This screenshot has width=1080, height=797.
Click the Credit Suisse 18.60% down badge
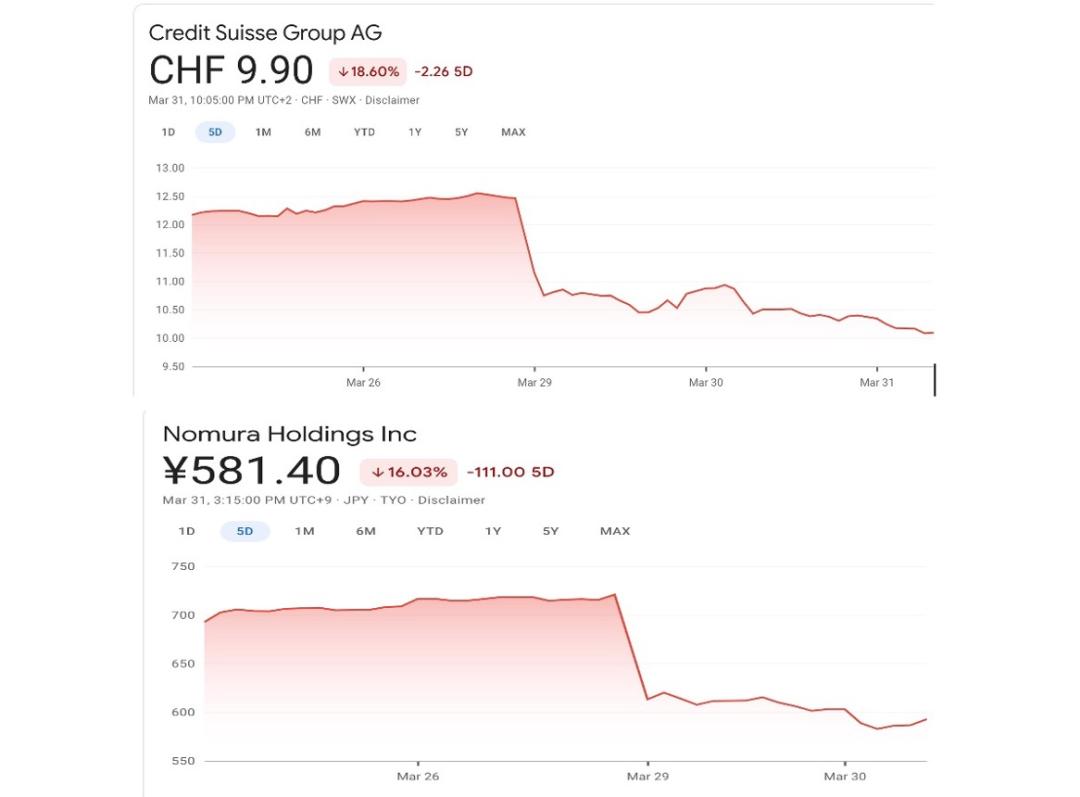368,72
